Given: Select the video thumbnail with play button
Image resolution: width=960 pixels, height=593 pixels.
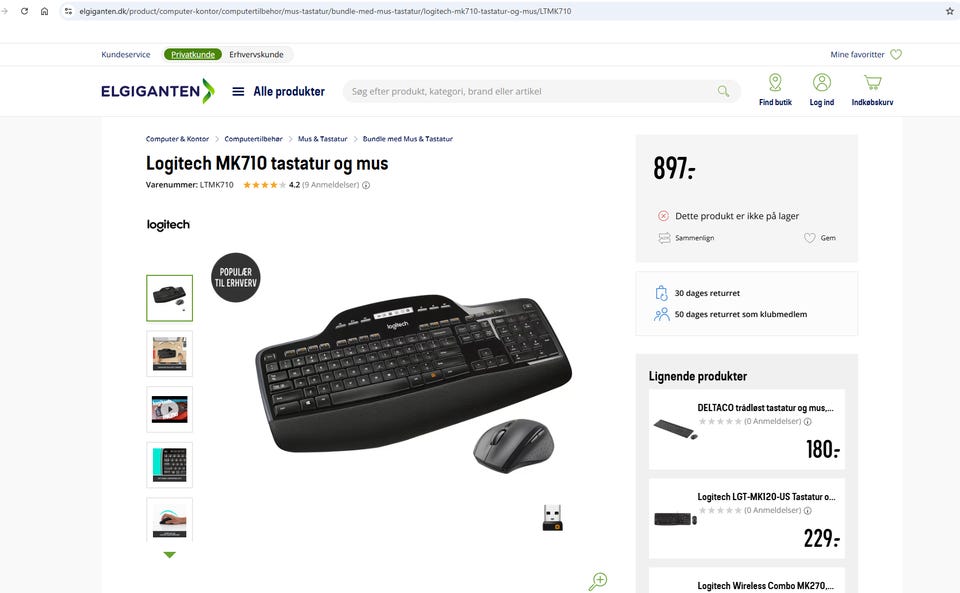Looking at the screenshot, I should point(170,409).
